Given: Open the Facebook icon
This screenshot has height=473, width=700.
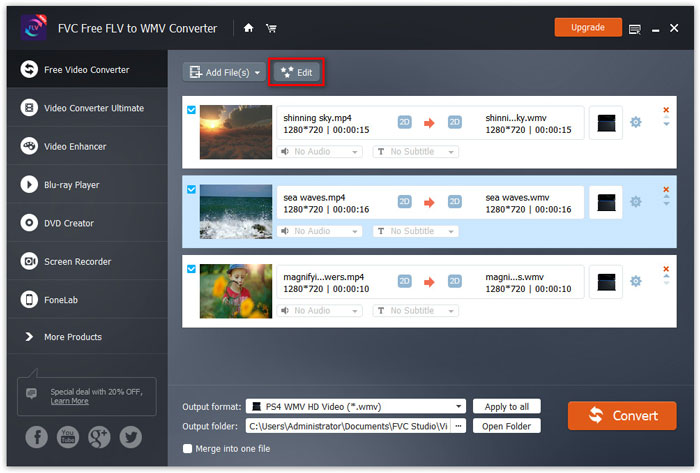Looking at the screenshot, I should tap(37, 436).
